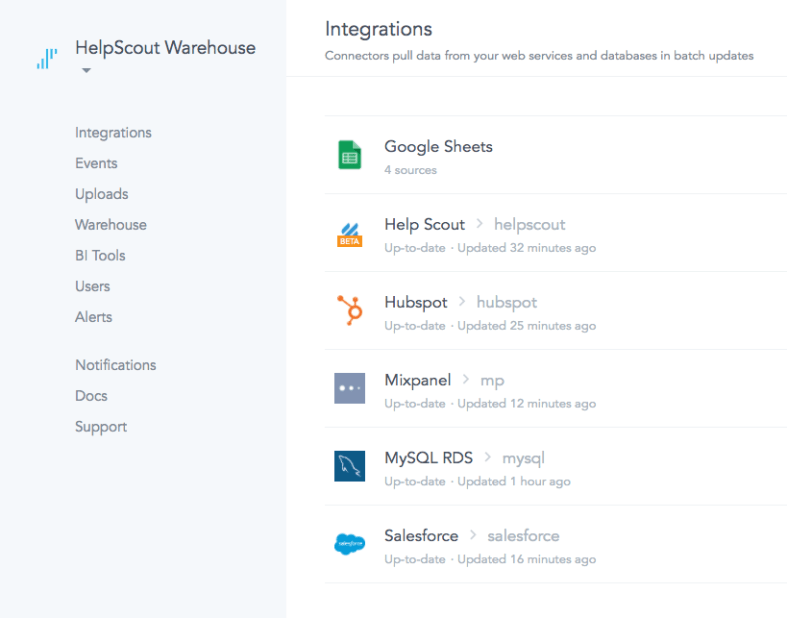Click 'Updated 32 minutes ago' status

(527, 248)
